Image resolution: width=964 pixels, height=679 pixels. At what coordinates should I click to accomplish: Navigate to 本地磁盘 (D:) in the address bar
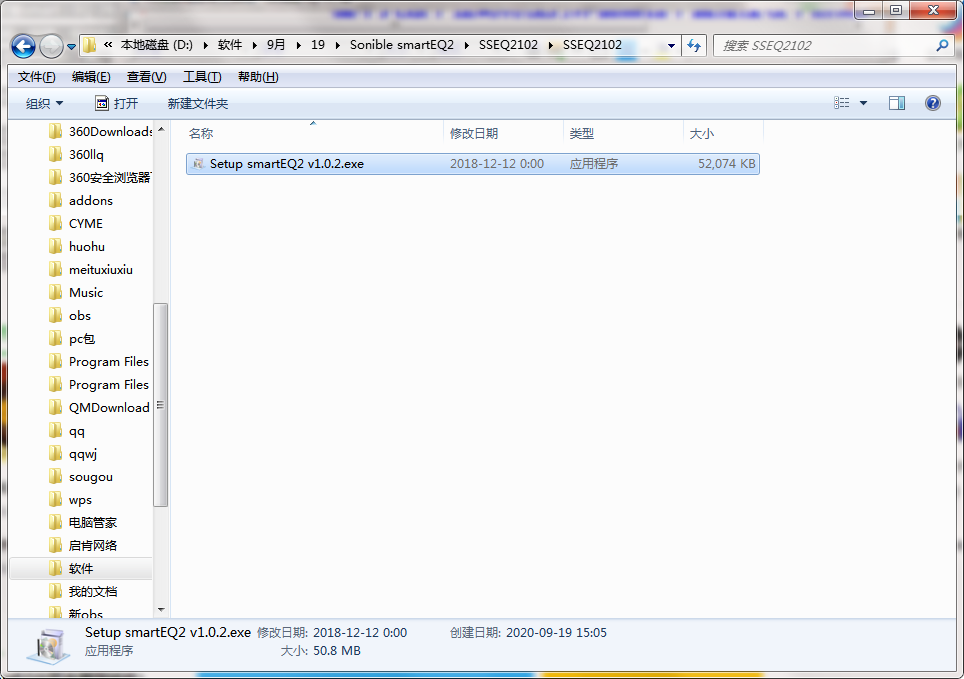pos(157,45)
